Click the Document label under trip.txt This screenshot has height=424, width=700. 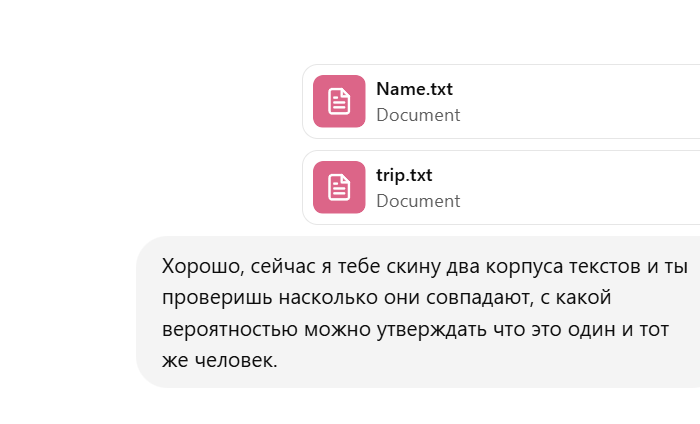(418, 201)
